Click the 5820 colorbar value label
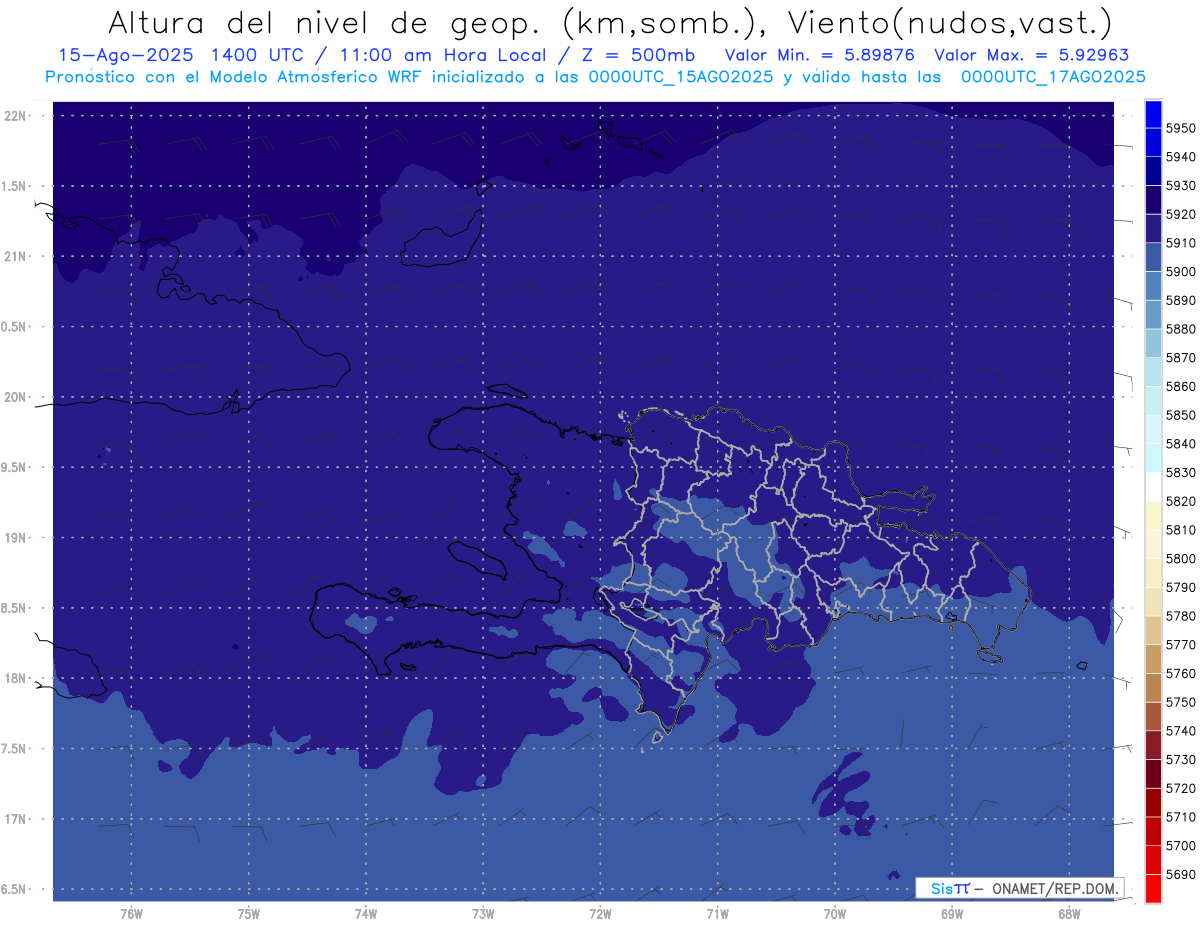The image size is (1200, 927). (x=1180, y=501)
